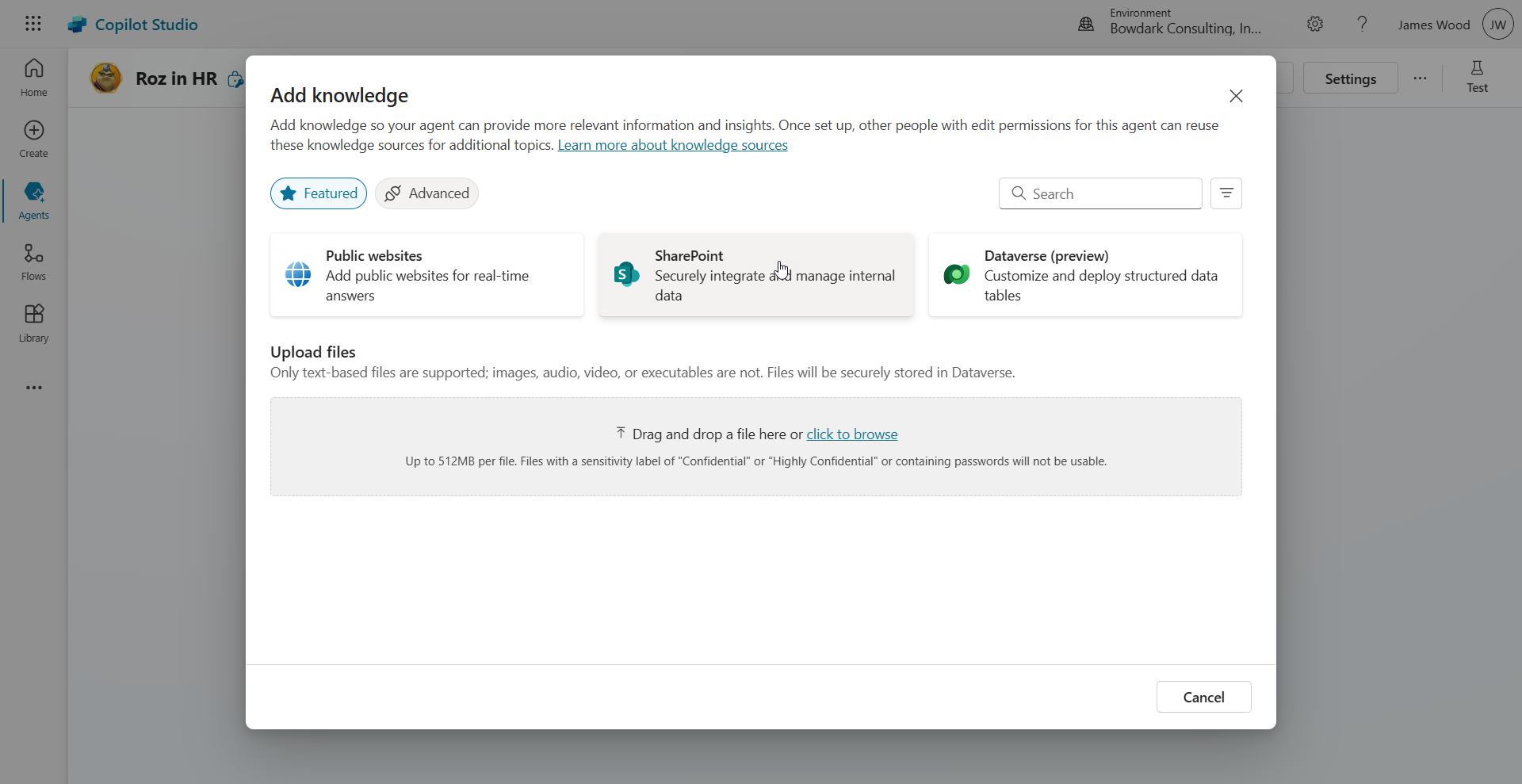This screenshot has height=784, width=1522.
Task: Choose the SharePoint knowledge source card
Action: click(755, 275)
